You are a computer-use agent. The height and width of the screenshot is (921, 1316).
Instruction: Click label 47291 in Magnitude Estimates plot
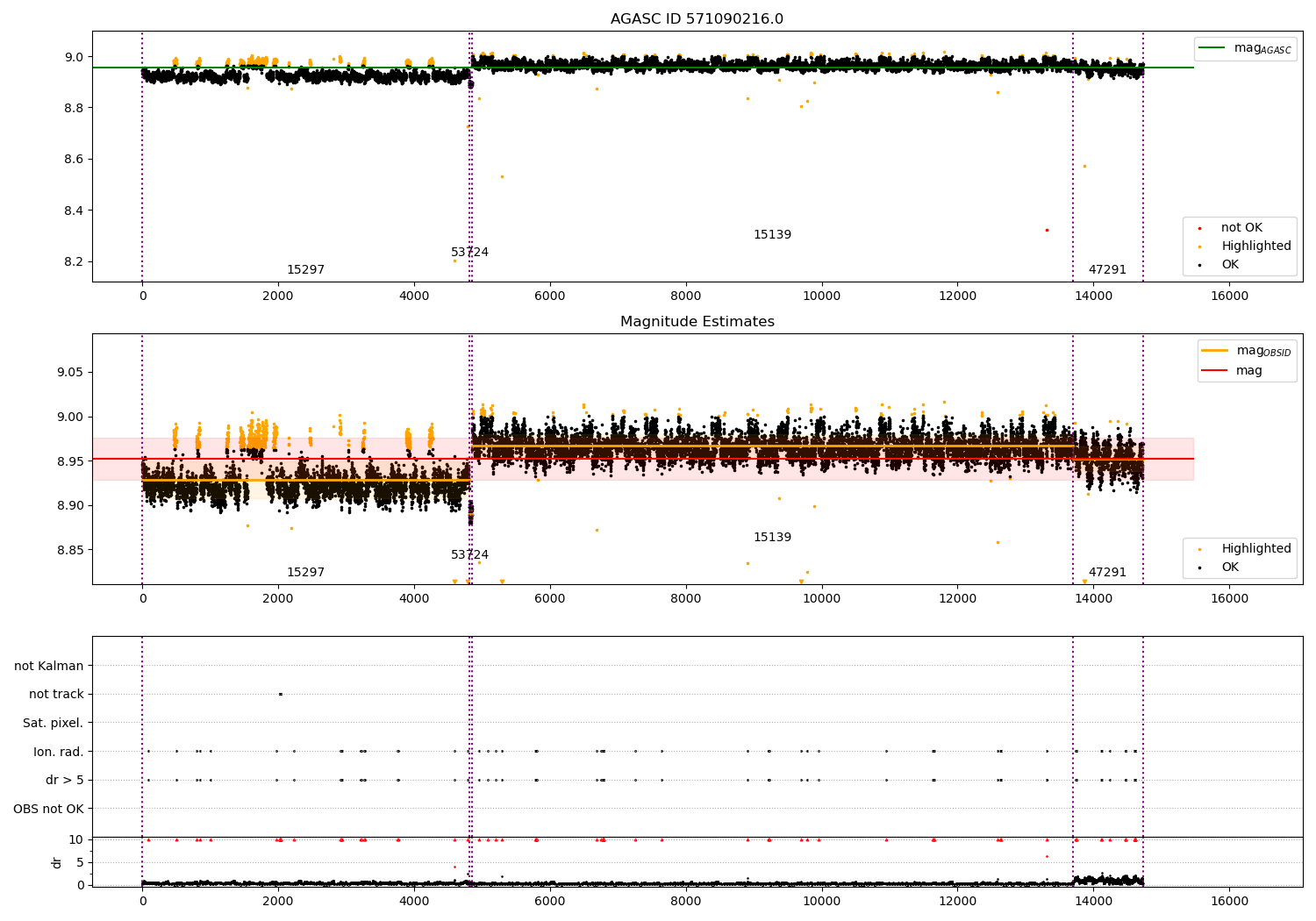(x=1107, y=573)
